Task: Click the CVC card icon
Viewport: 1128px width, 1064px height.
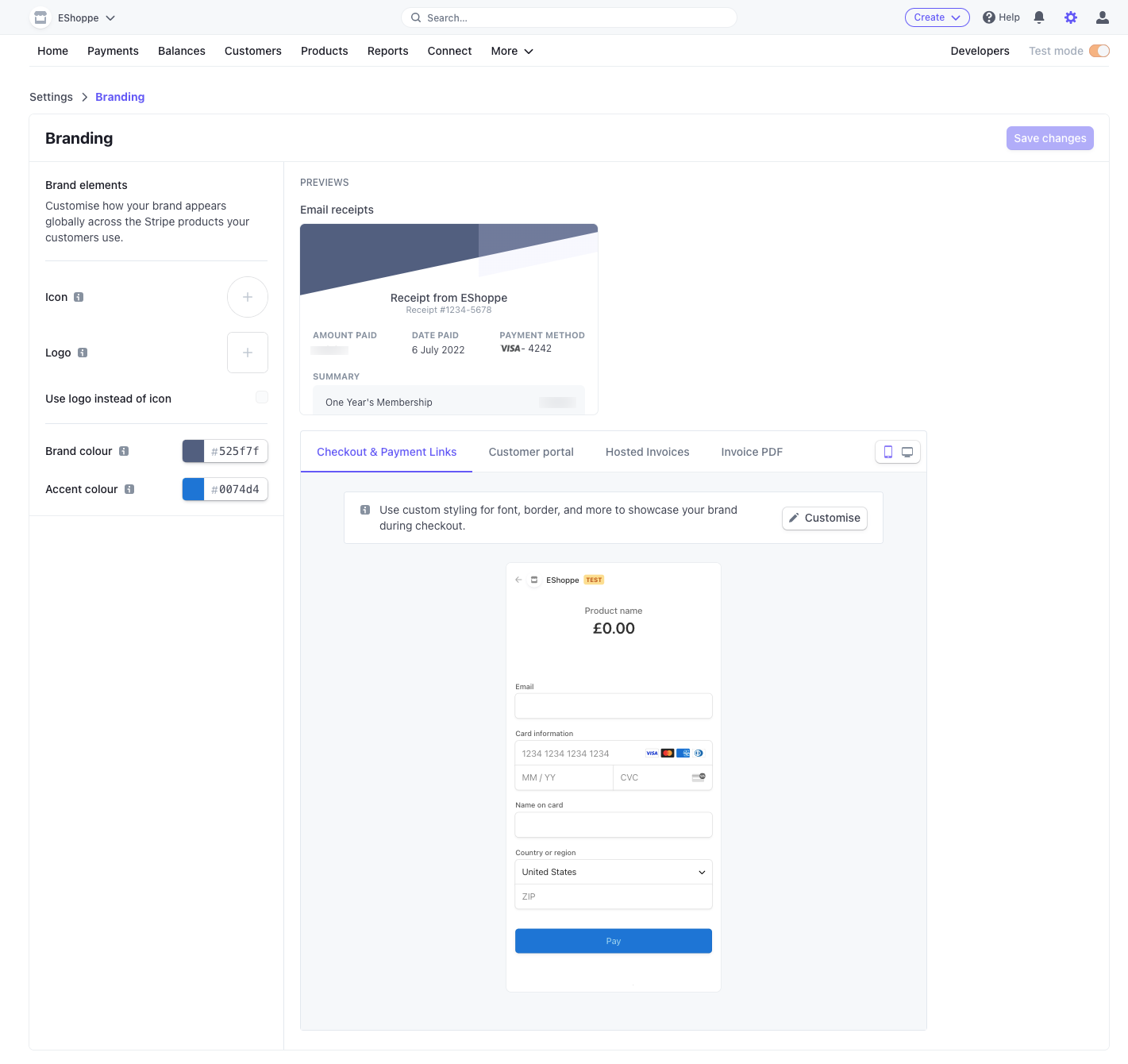Action: click(699, 777)
